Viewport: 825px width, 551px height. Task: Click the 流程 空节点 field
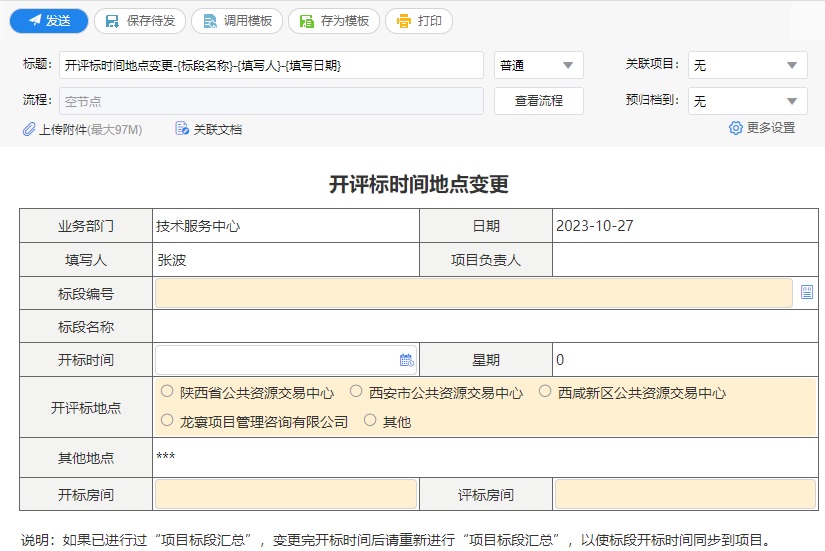point(271,101)
